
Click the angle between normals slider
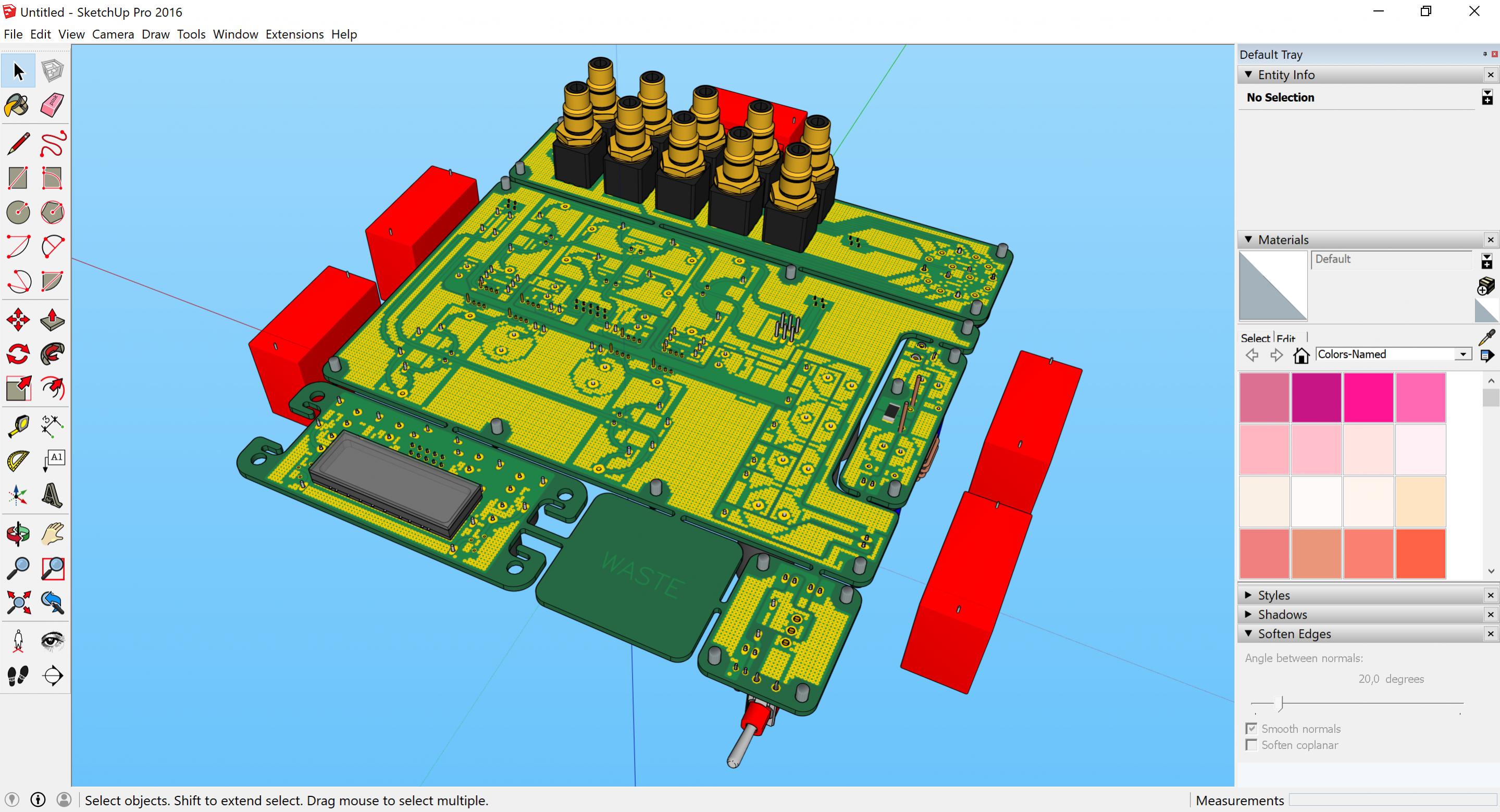[x=1357, y=704]
